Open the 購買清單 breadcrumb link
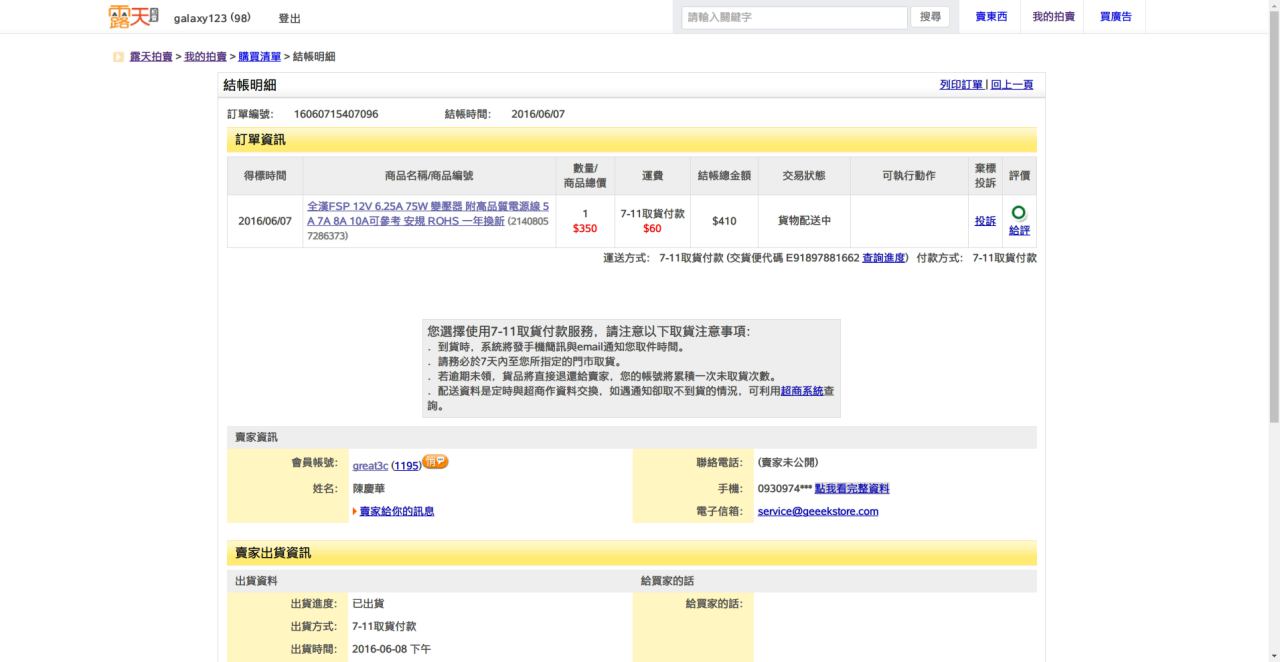Viewport: 1280px width, 662px height. (x=259, y=57)
